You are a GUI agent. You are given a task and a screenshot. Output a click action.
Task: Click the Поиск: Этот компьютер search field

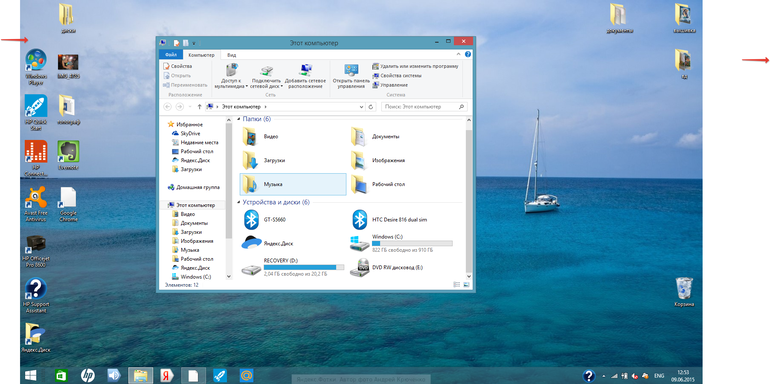[424, 107]
